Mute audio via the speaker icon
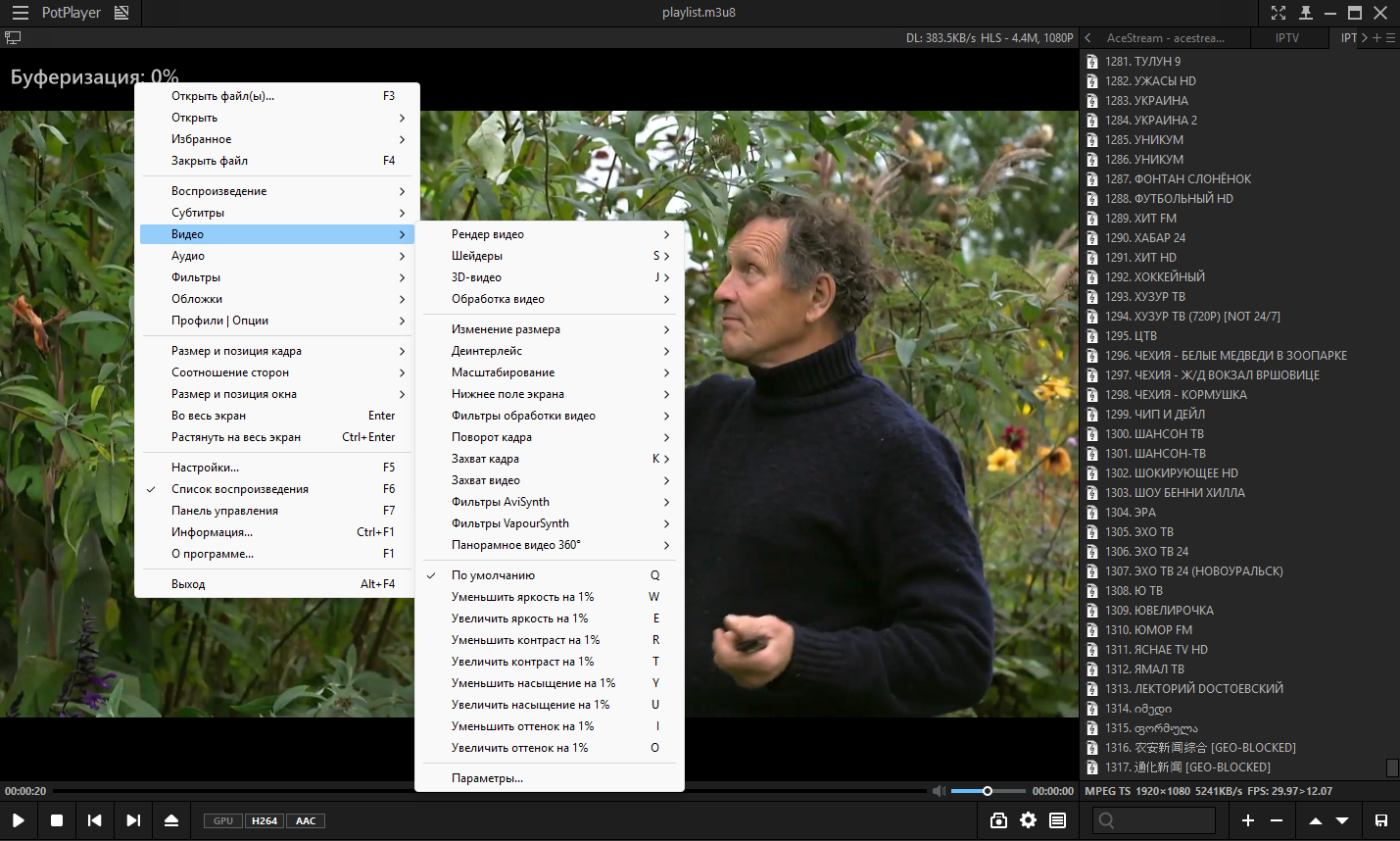 (939, 791)
